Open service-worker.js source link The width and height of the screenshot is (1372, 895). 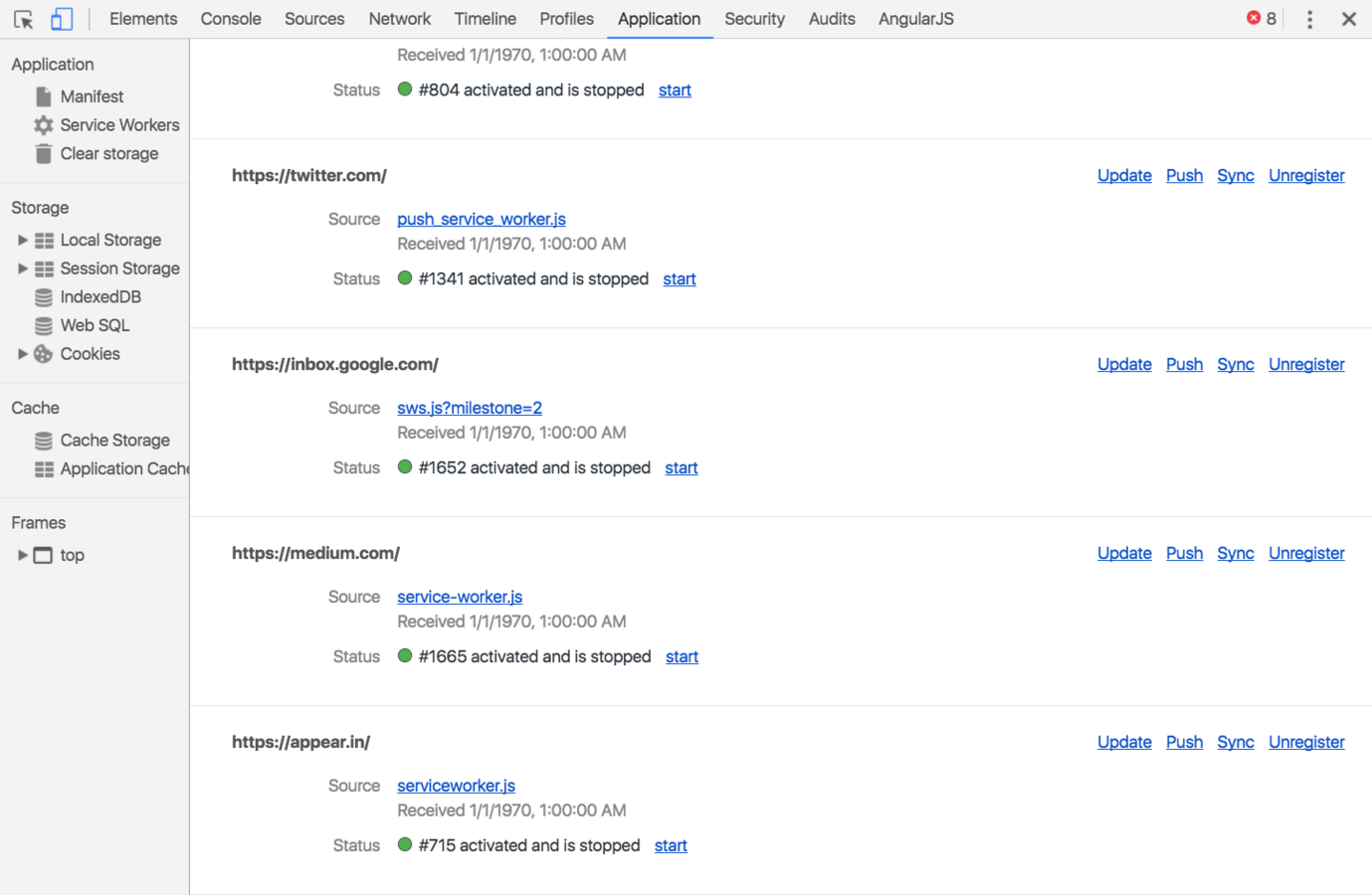(460, 598)
